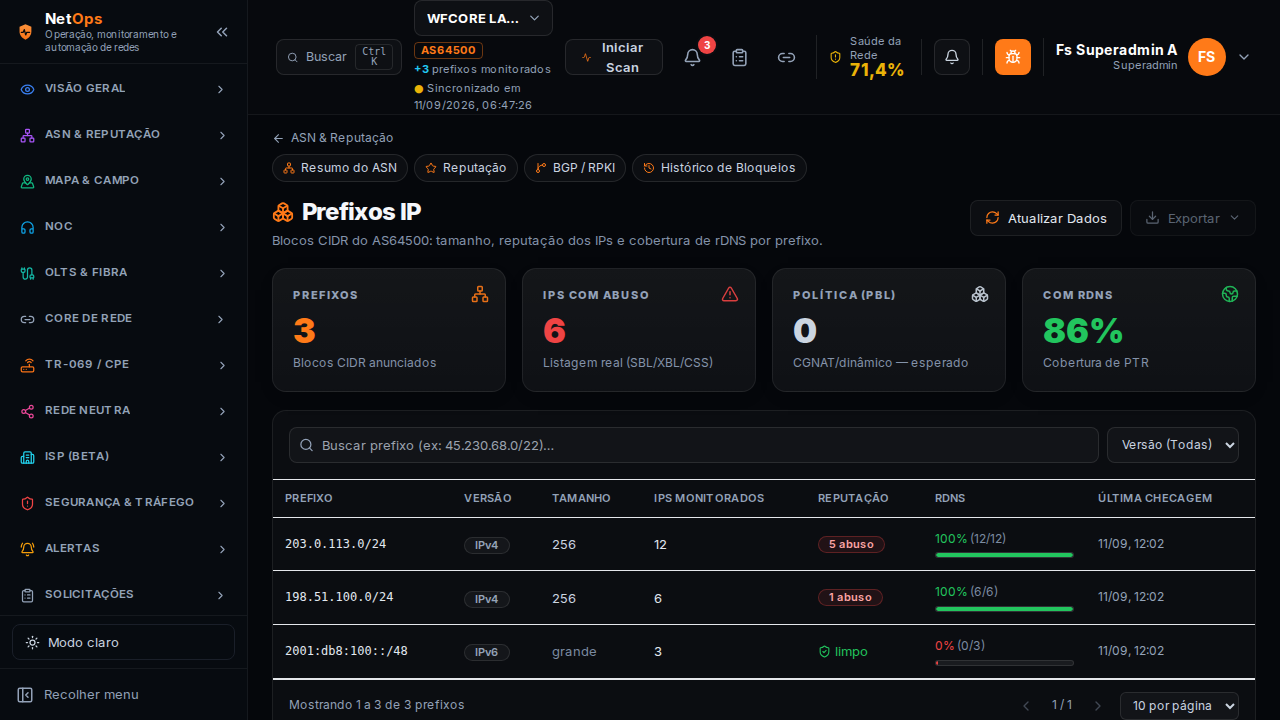Image resolution: width=1280 pixels, height=720 pixels.
Task: Click the Mapa & Campo pin icon
Action: point(28,181)
